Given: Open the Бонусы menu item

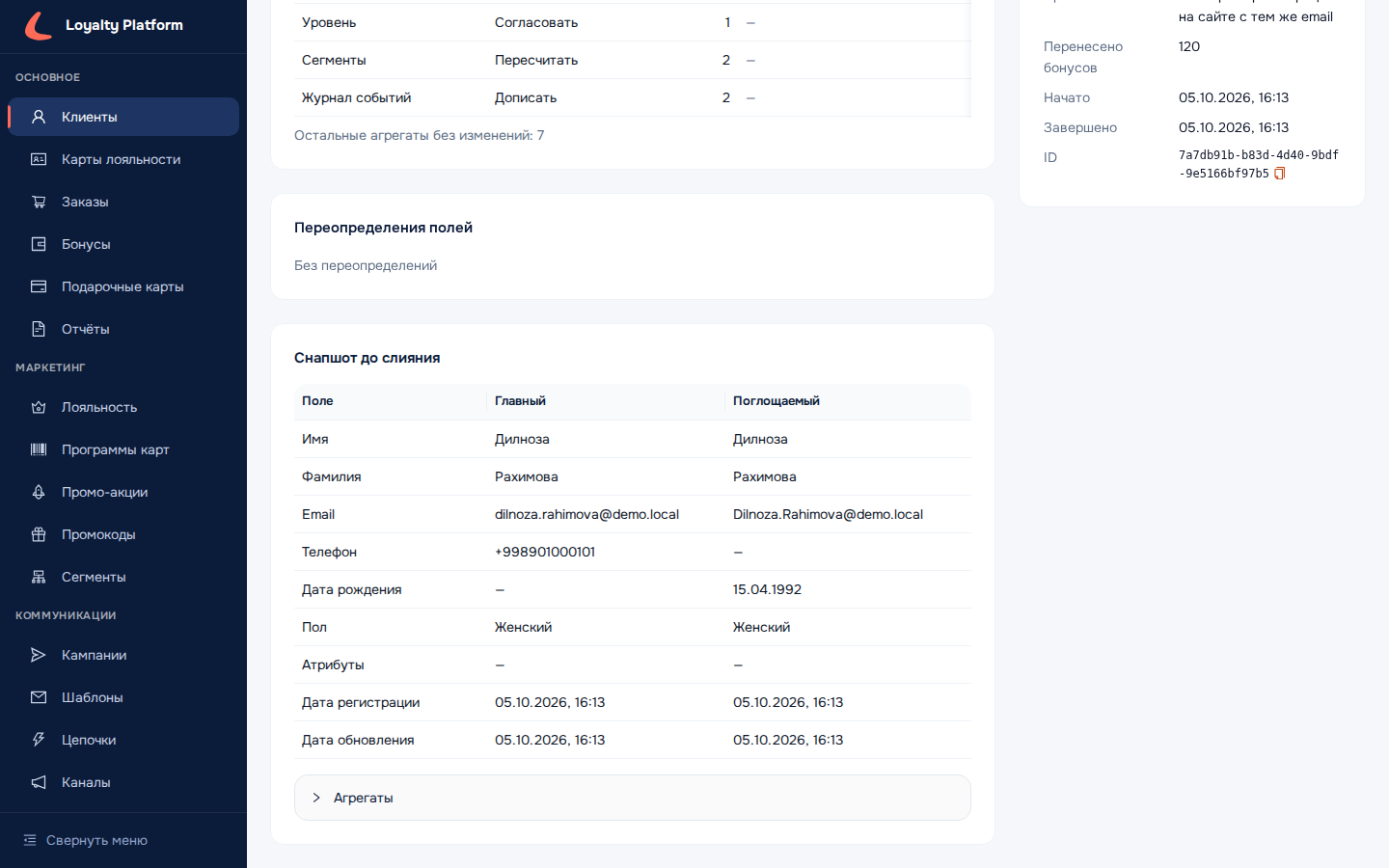Looking at the screenshot, I should tap(123, 244).
